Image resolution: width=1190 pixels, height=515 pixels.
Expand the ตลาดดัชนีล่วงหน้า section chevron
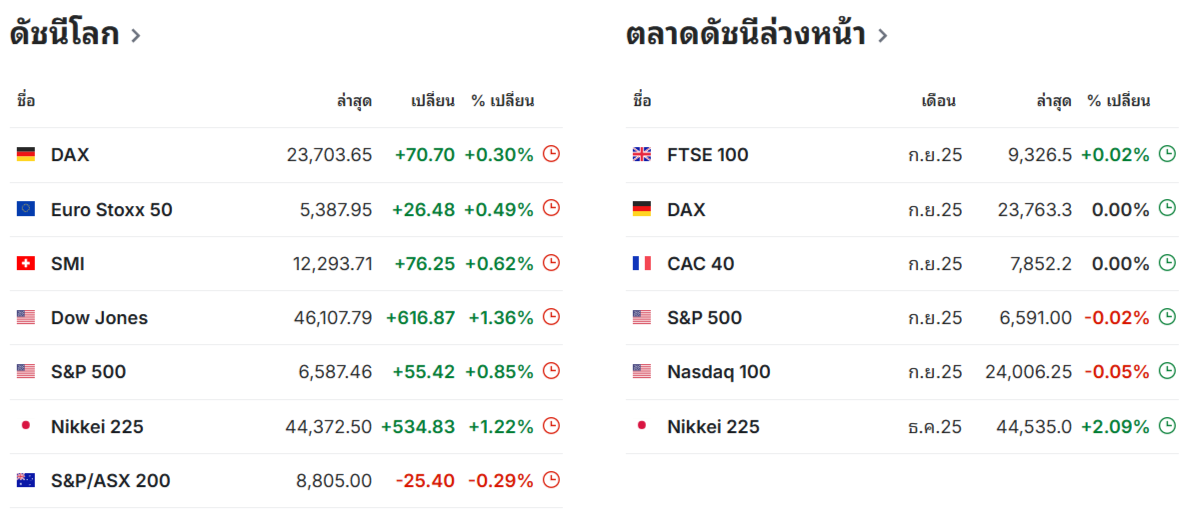882,35
